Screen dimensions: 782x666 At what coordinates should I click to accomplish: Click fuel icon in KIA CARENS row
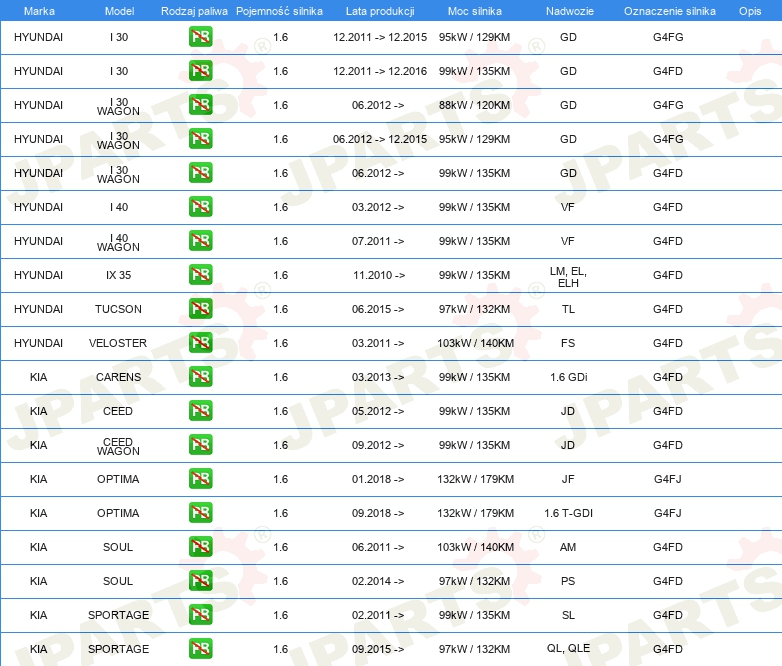[200, 377]
